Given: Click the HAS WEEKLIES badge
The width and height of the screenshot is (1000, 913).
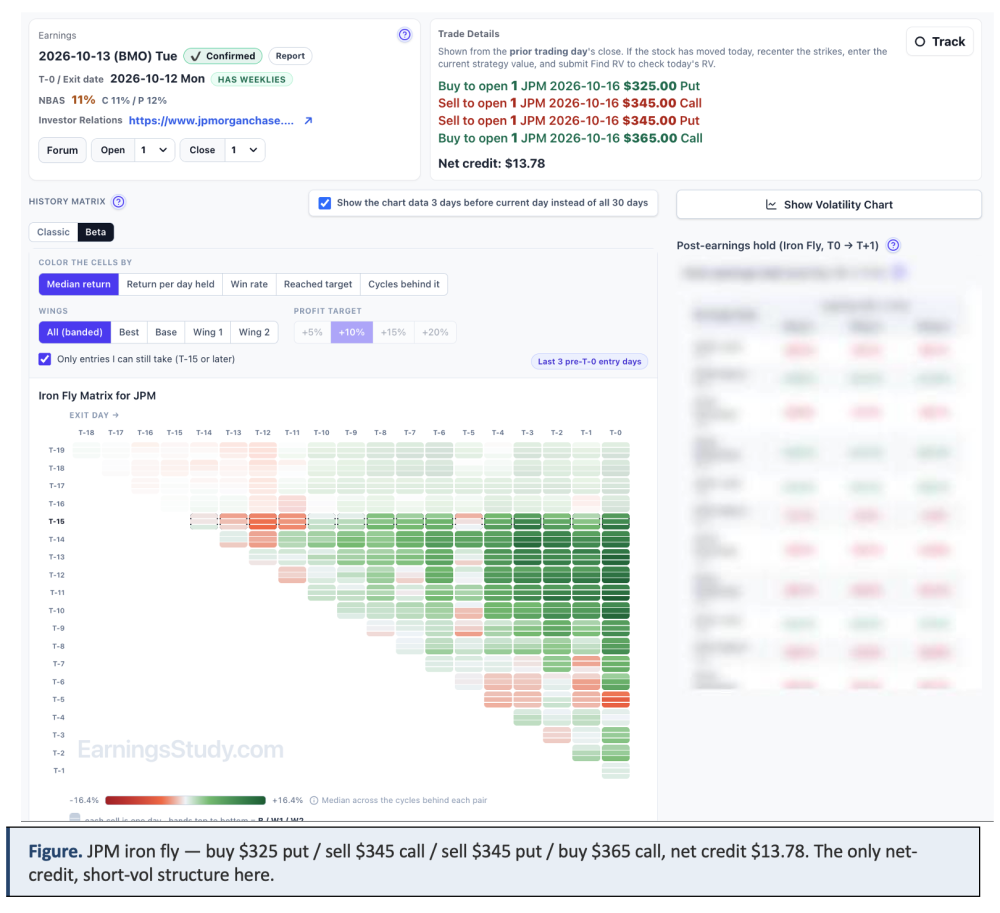Looking at the screenshot, I should coord(252,80).
